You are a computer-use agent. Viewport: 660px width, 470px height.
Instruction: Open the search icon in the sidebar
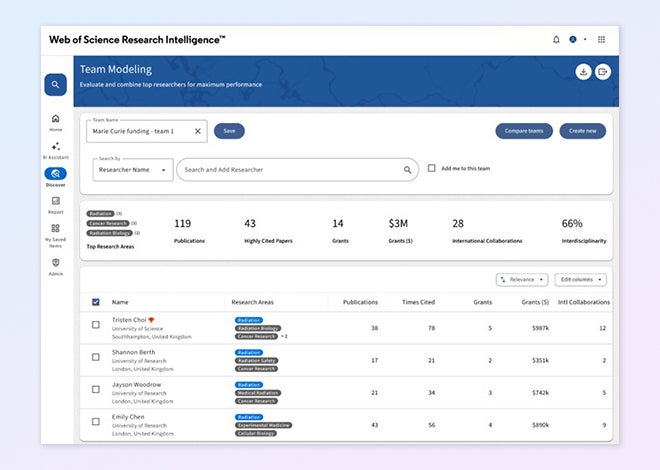(55, 85)
